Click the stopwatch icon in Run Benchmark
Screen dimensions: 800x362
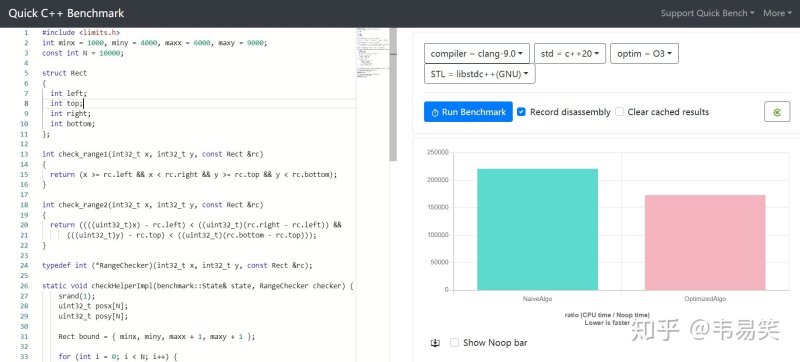coord(435,113)
